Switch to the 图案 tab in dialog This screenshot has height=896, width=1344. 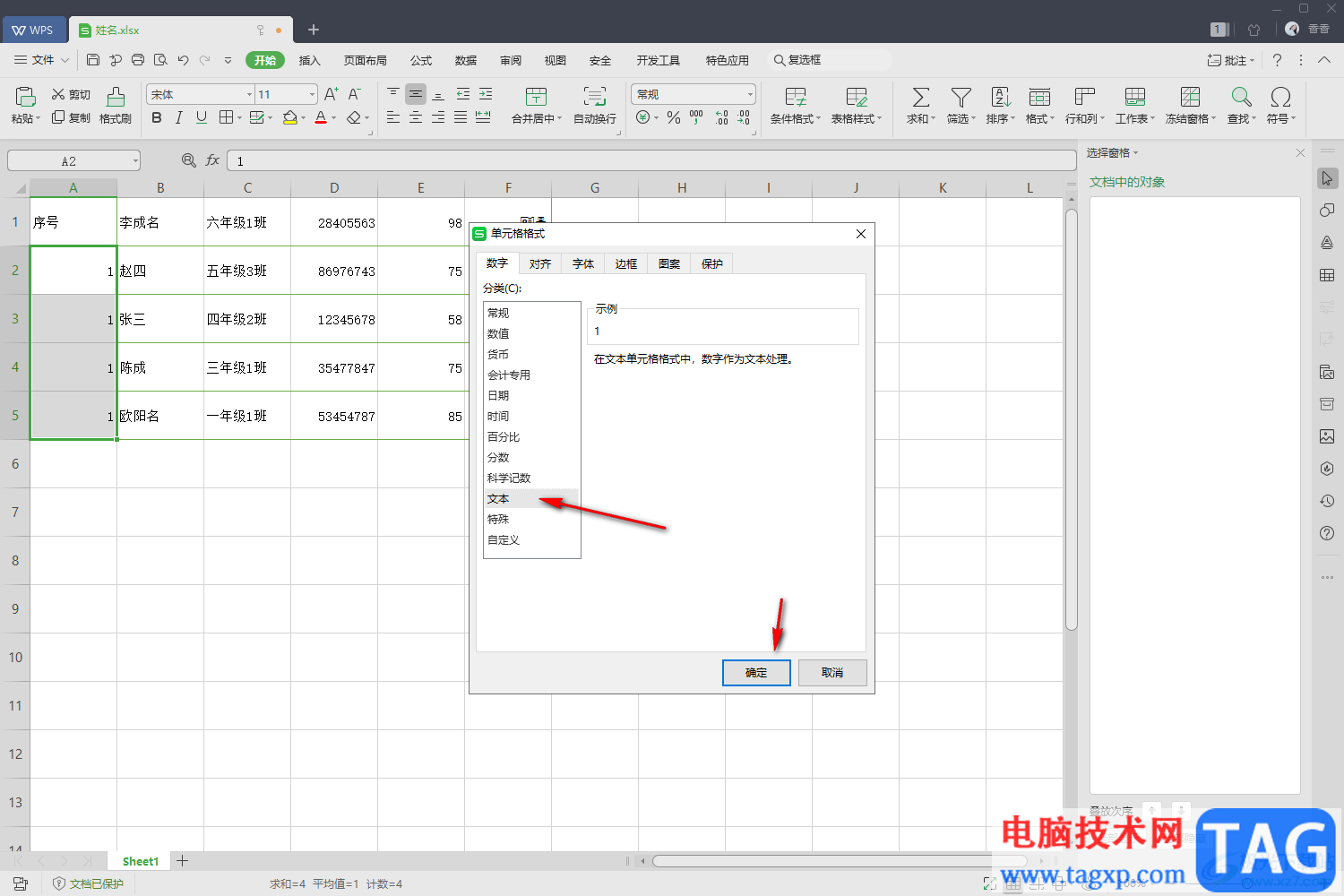pos(669,263)
